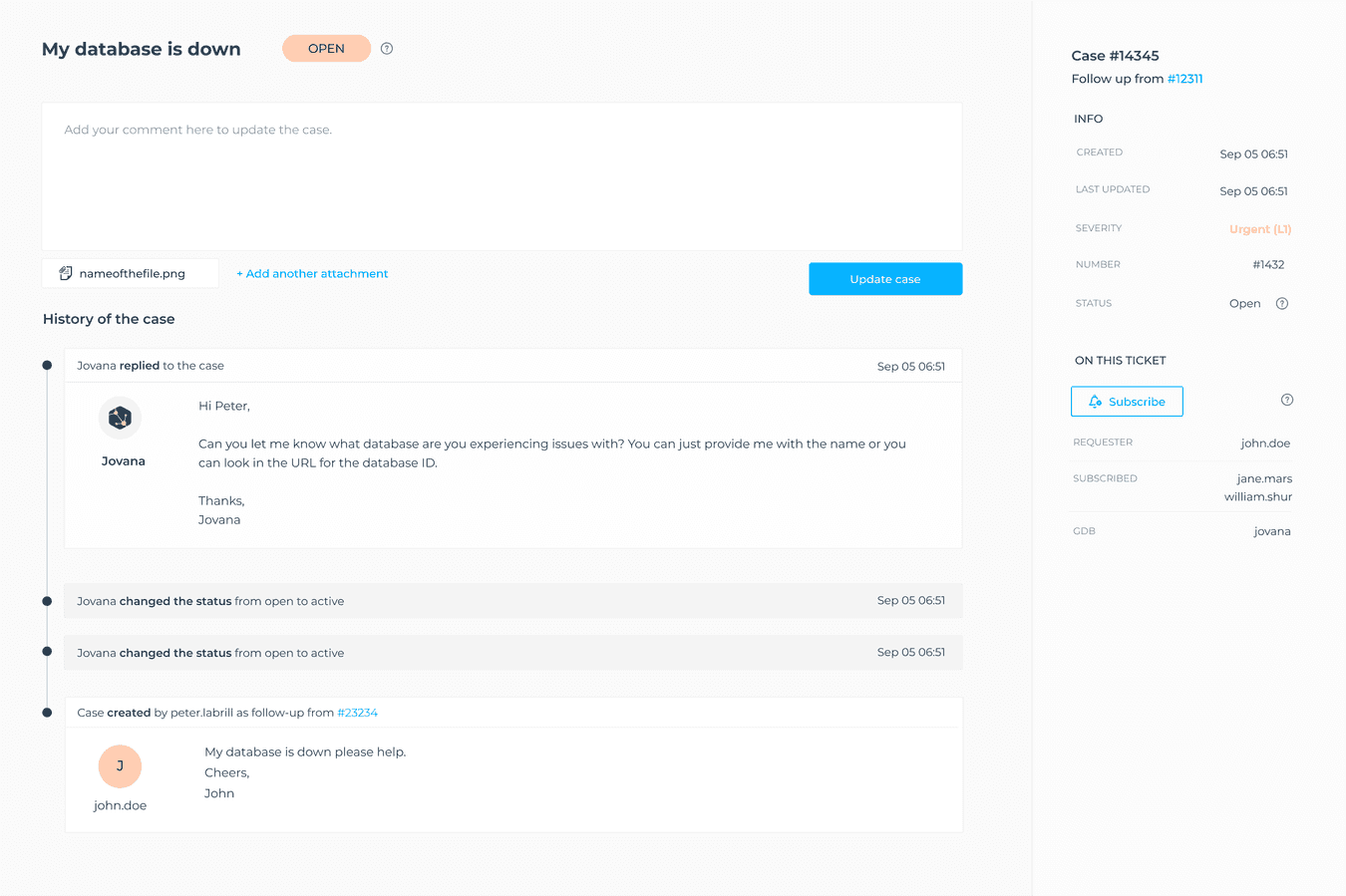Click the timeline dot next to Case created entry
Screen dimensions: 1346x896
[x=46, y=712]
